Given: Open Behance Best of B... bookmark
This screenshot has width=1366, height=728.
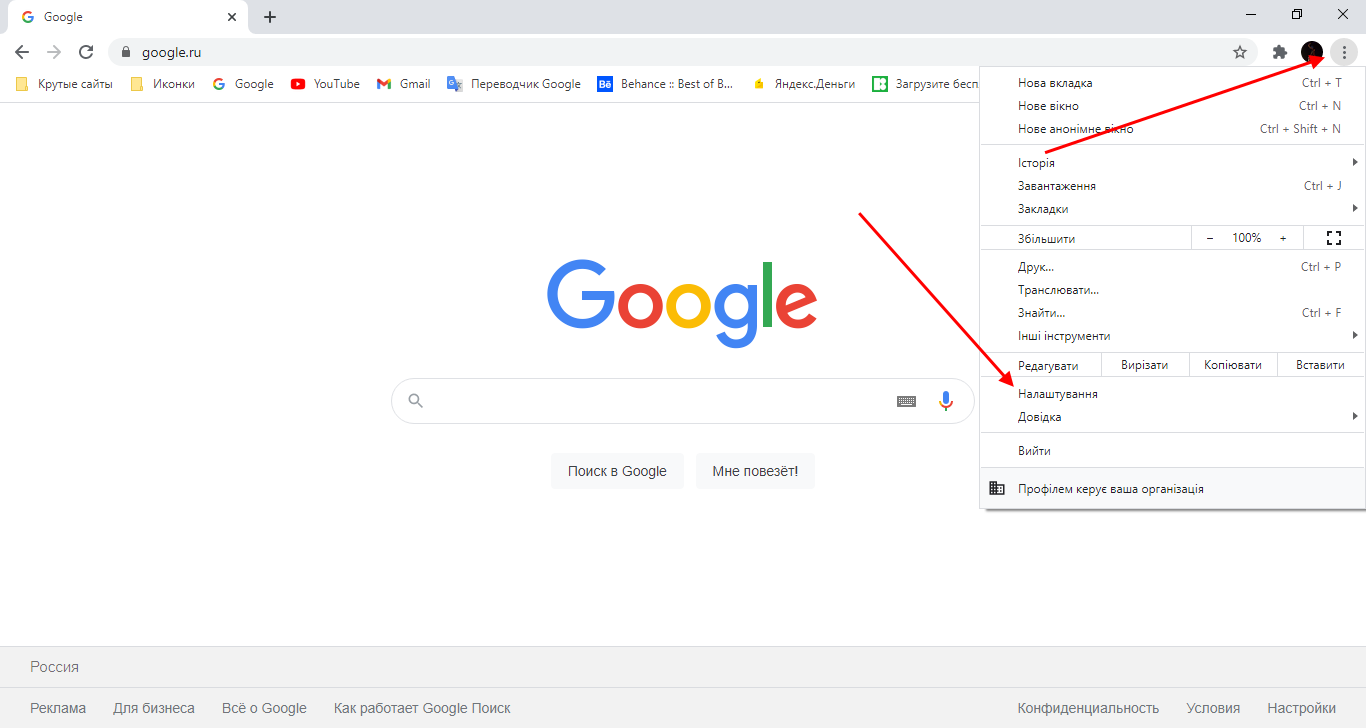Looking at the screenshot, I should (x=665, y=84).
